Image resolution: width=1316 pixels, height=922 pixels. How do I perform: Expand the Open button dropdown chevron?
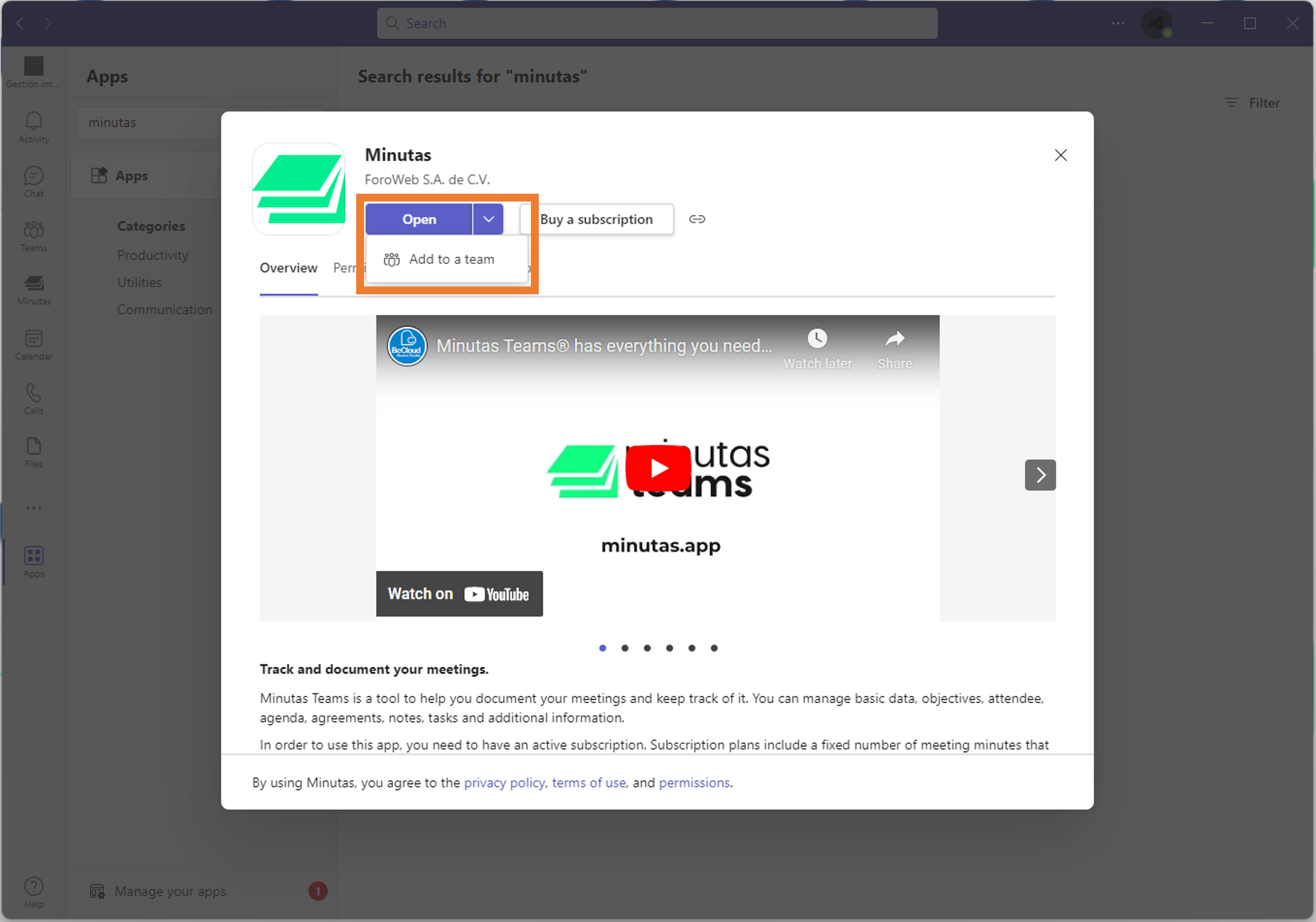[x=488, y=219]
